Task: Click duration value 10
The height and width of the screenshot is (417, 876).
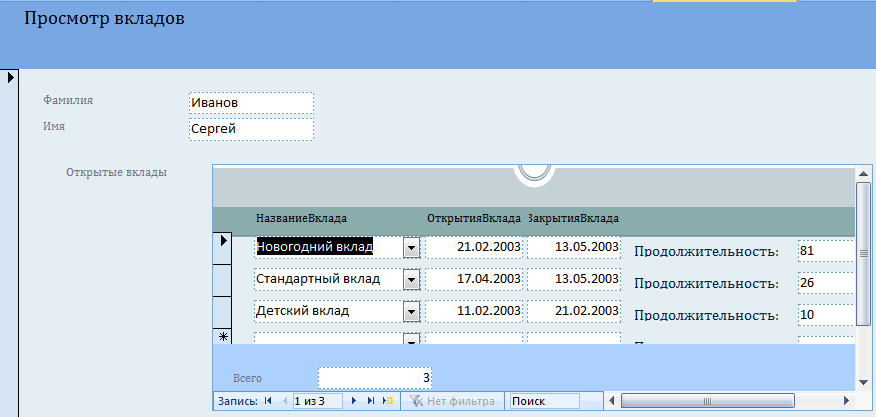Action: (x=826, y=315)
